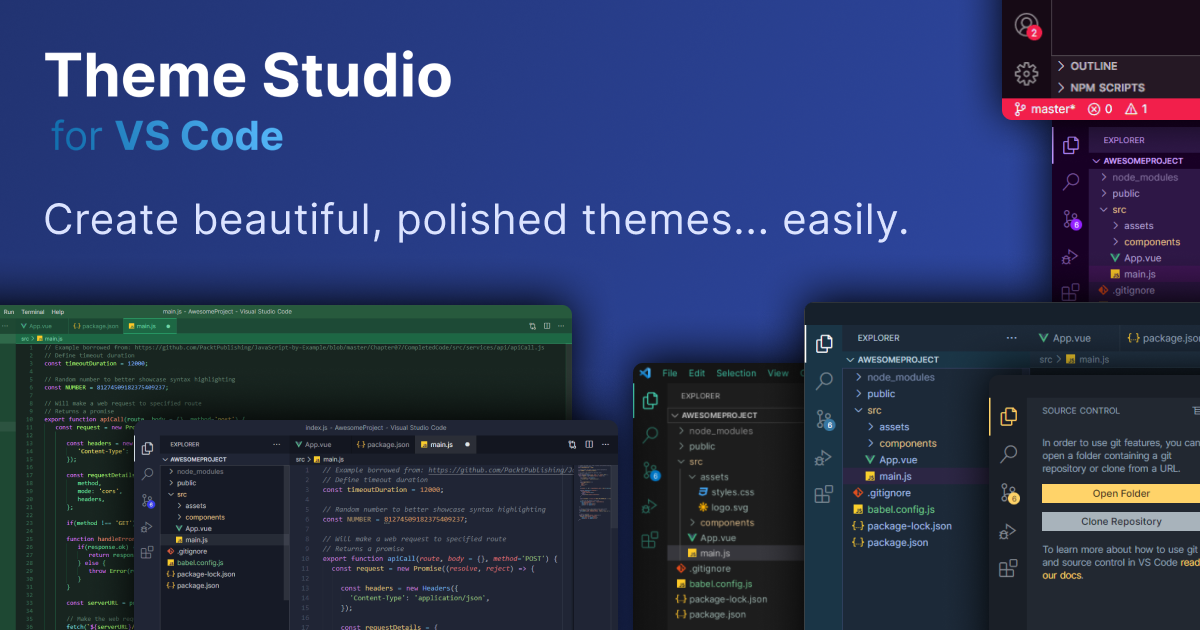1200x630 pixels.
Task: Open Explorer icon in yellow-accent window
Action: pos(1009,415)
